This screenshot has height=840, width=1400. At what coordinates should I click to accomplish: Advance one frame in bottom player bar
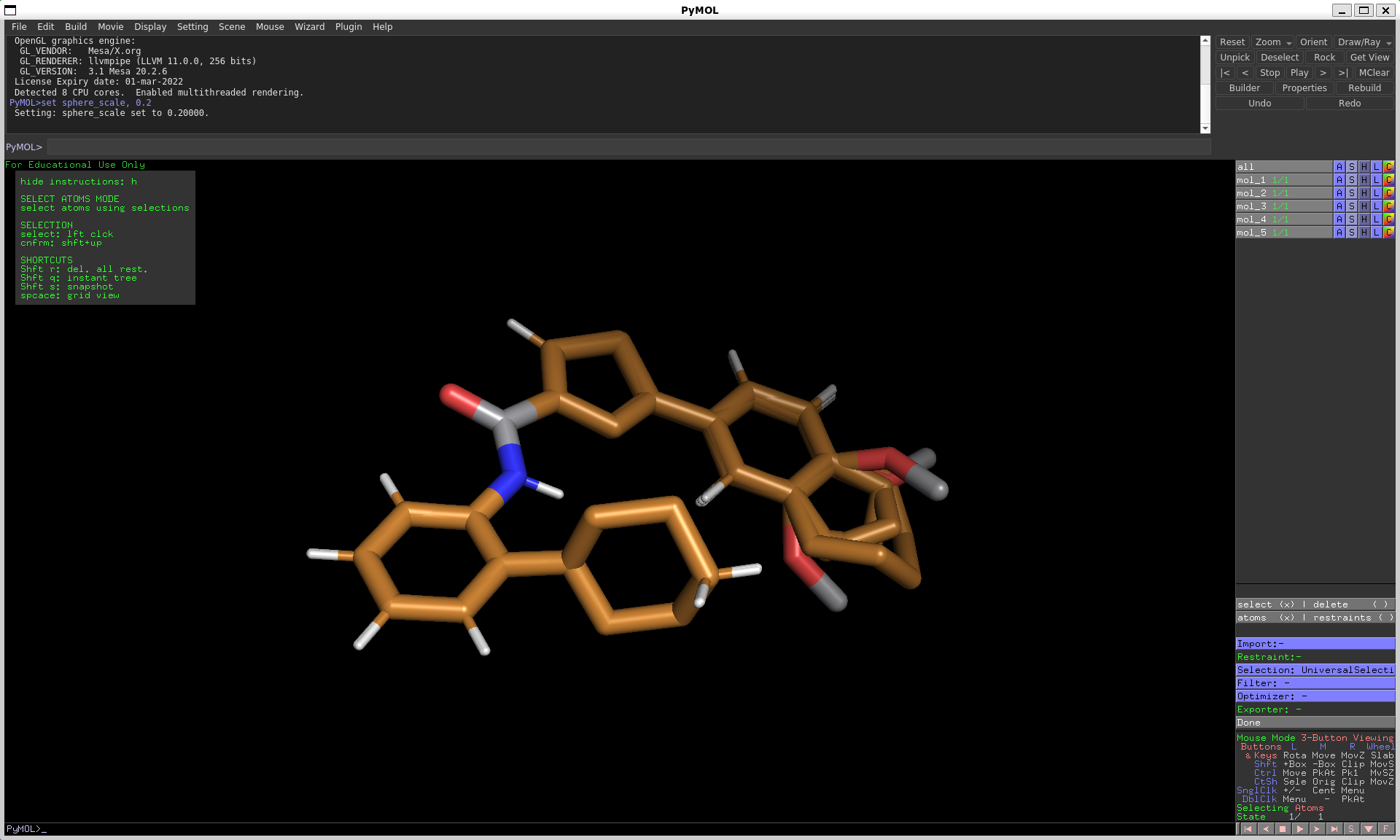[1317, 829]
